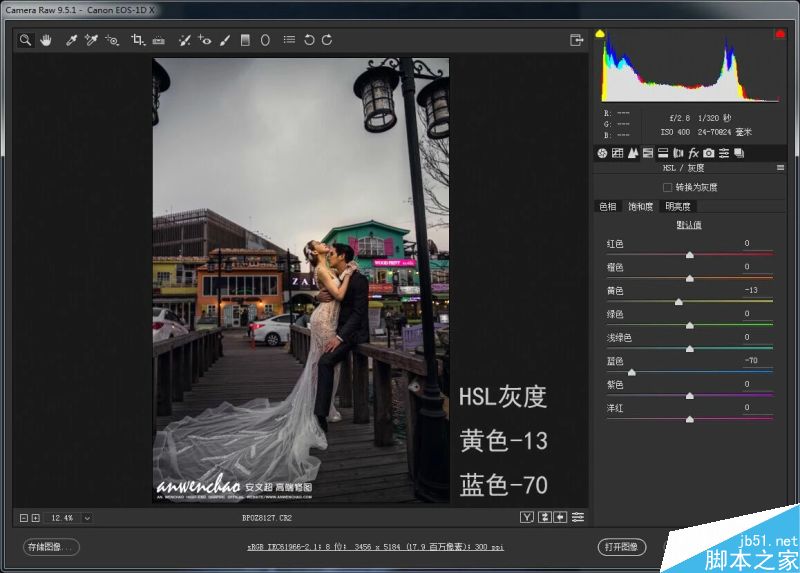Open the zoom level dropdown
Viewport: 800px width, 573px height.
(x=87, y=518)
